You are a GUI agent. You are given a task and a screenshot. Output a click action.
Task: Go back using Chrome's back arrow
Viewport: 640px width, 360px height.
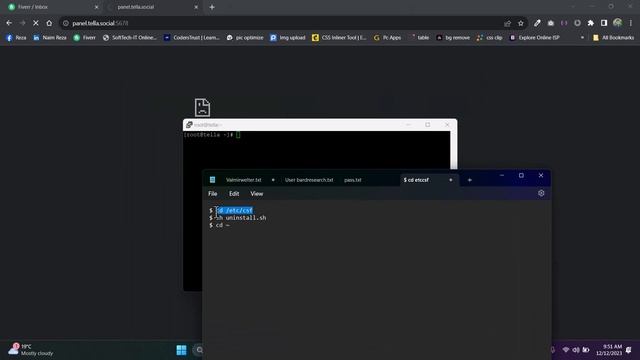9,23
